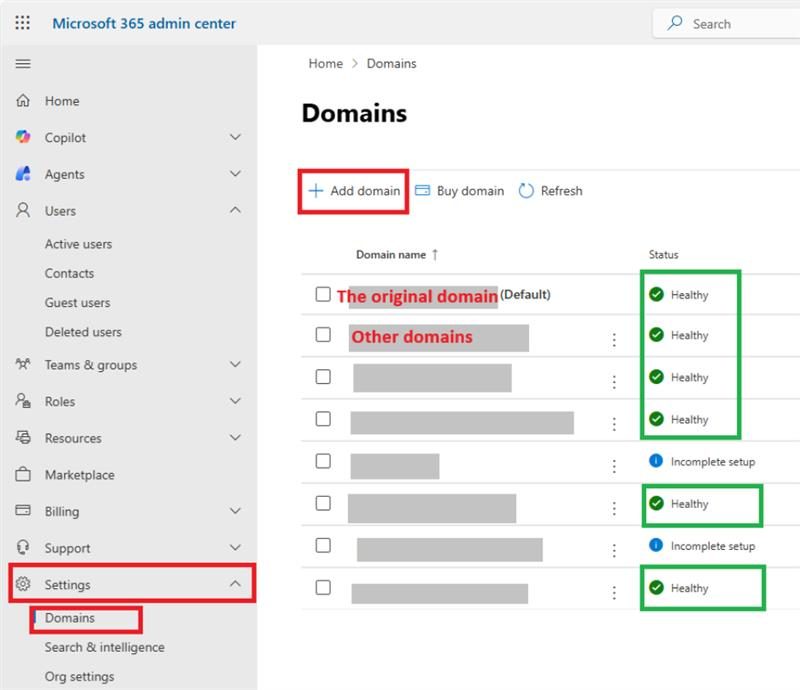Click the Agents icon in sidebar
The image size is (800, 690).
pyautogui.click(x=23, y=174)
